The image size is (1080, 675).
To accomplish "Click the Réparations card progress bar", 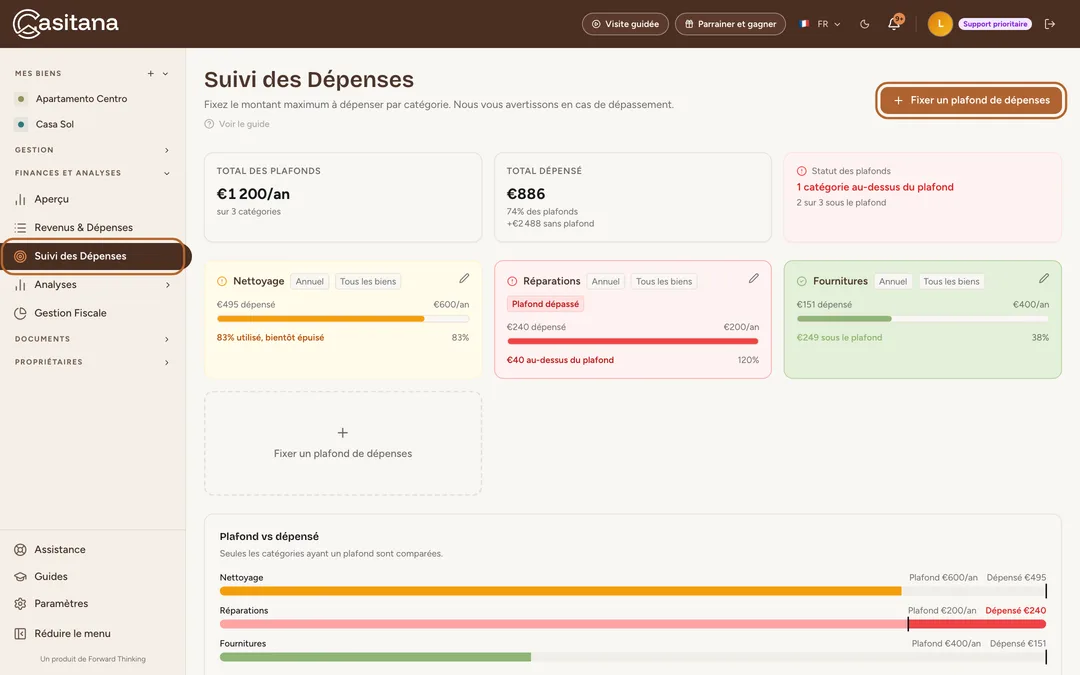I will point(633,341).
